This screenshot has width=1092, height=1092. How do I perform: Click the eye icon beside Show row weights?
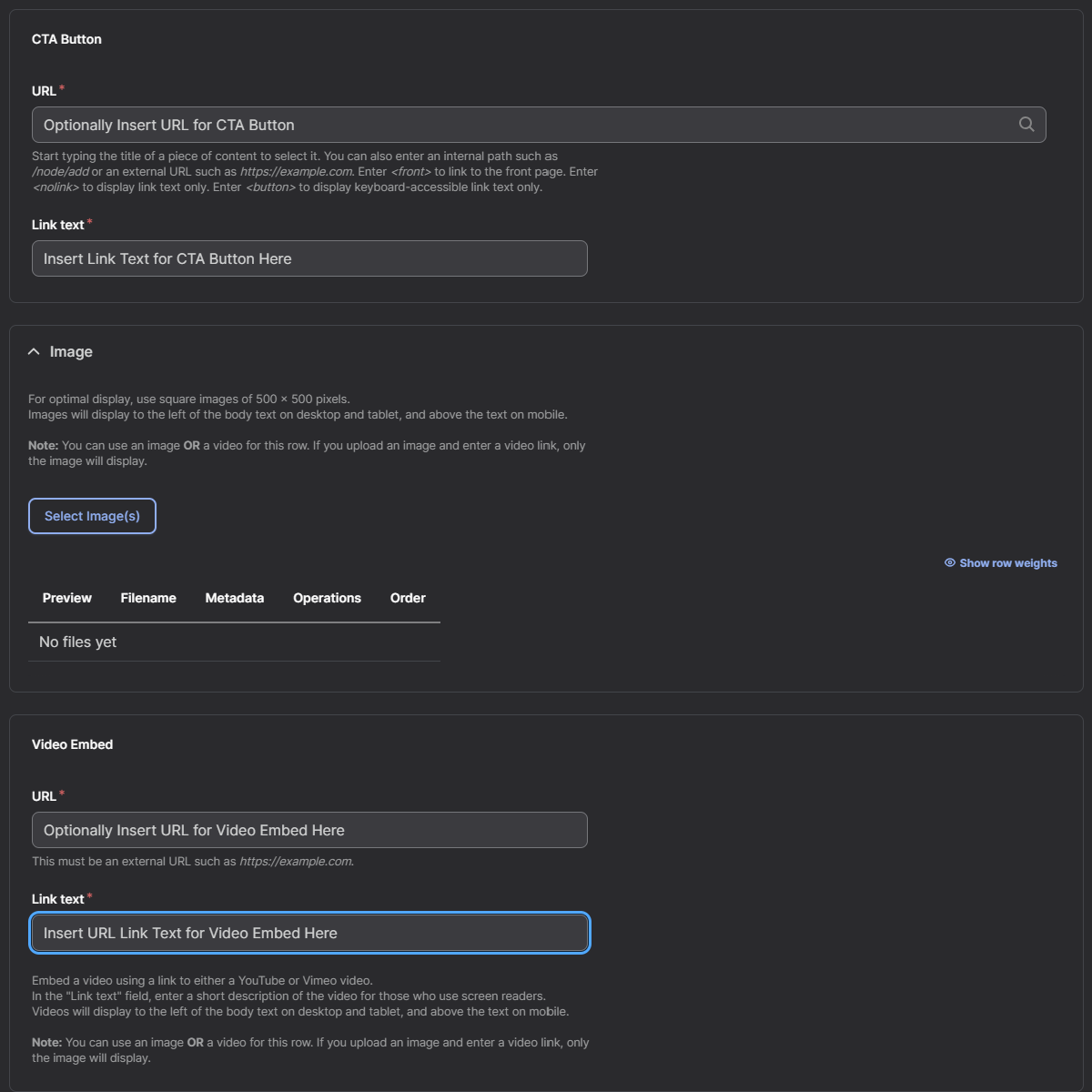point(950,563)
